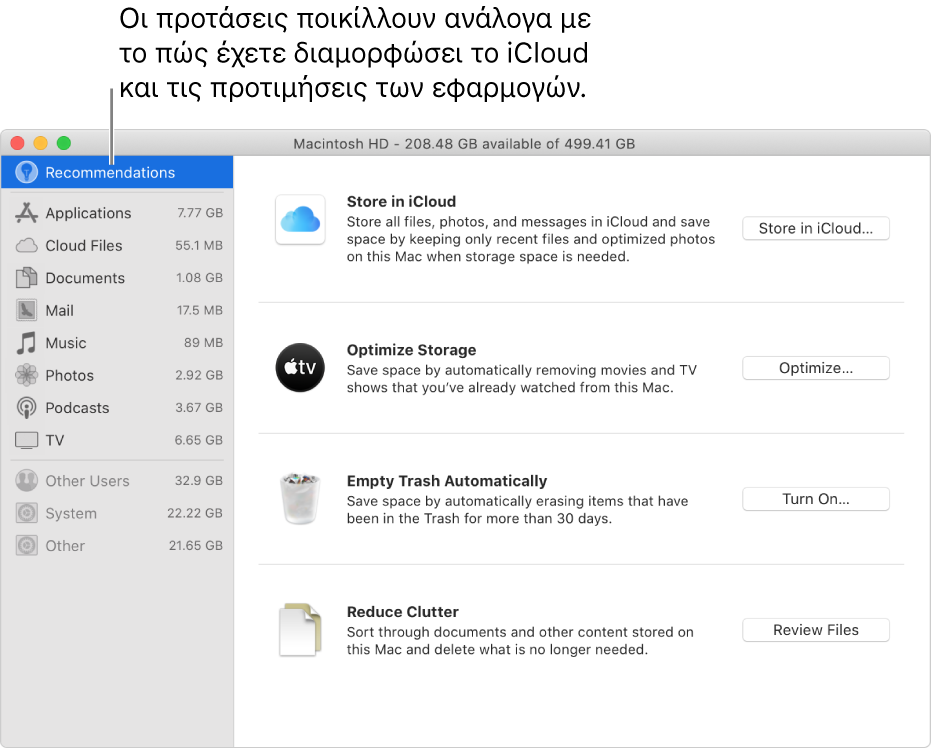Image resolution: width=931 pixels, height=750 pixels.
Task: Click the Trash can icon
Action: coord(300,499)
